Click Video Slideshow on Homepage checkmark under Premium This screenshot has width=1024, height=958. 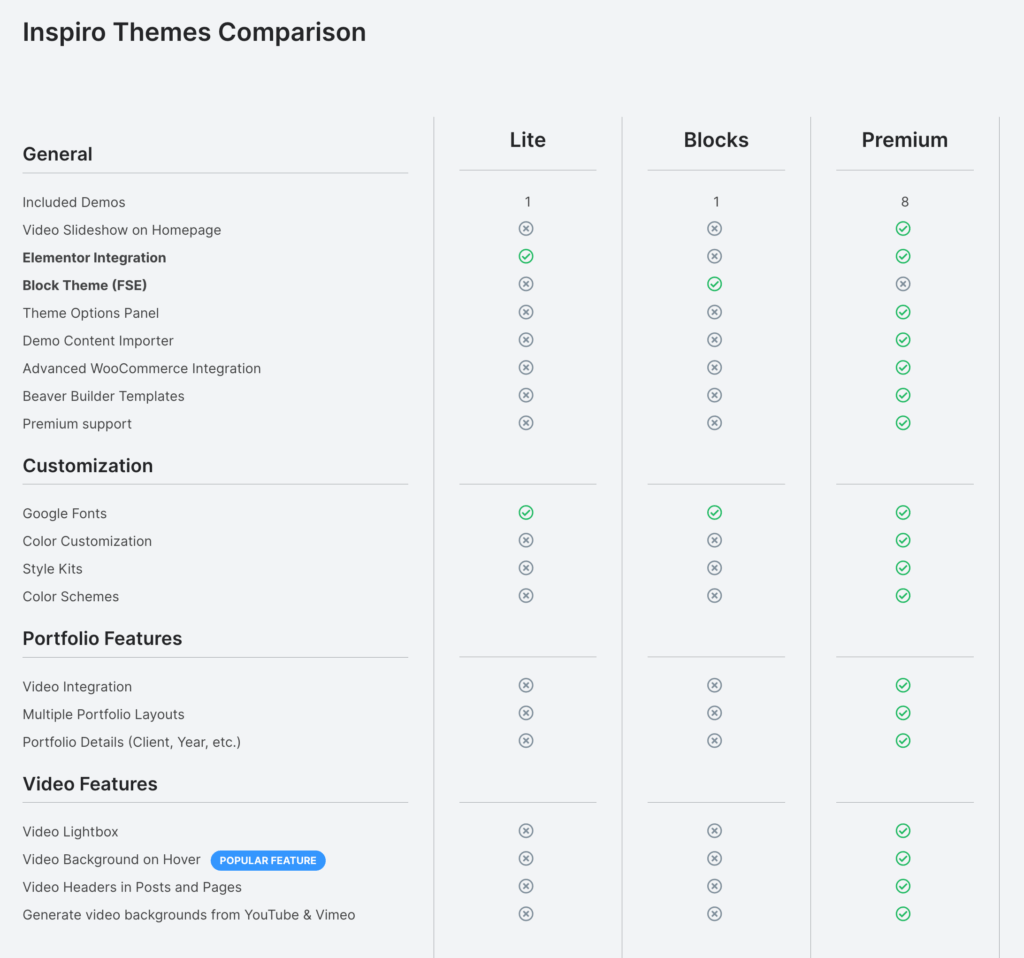pyautogui.click(x=903, y=229)
